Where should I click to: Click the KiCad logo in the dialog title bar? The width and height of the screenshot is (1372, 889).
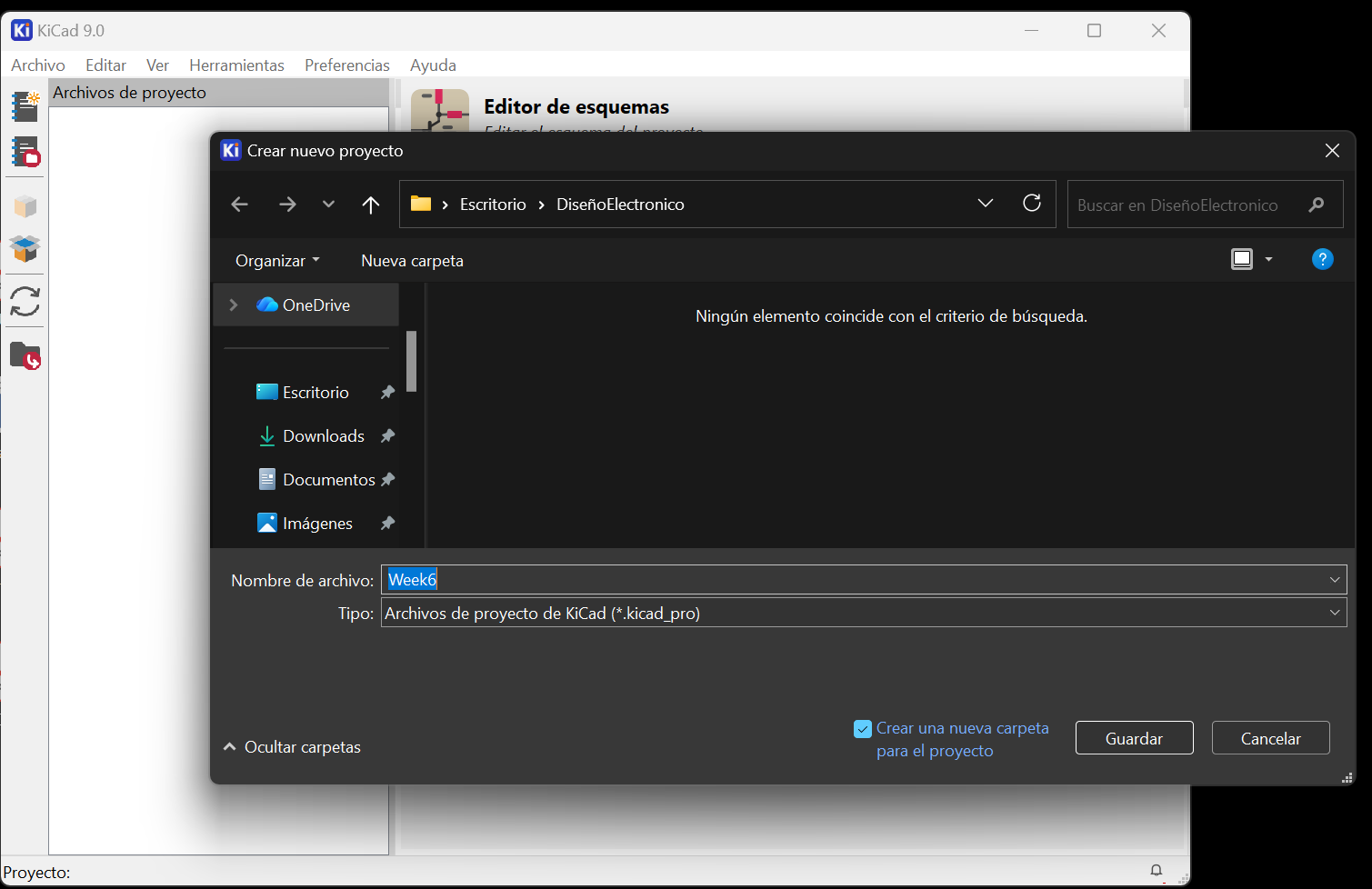click(231, 150)
